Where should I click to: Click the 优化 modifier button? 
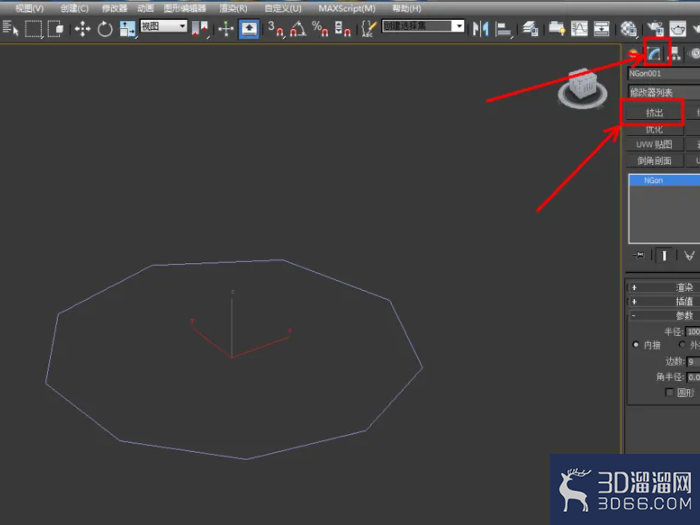pyautogui.click(x=654, y=129)
